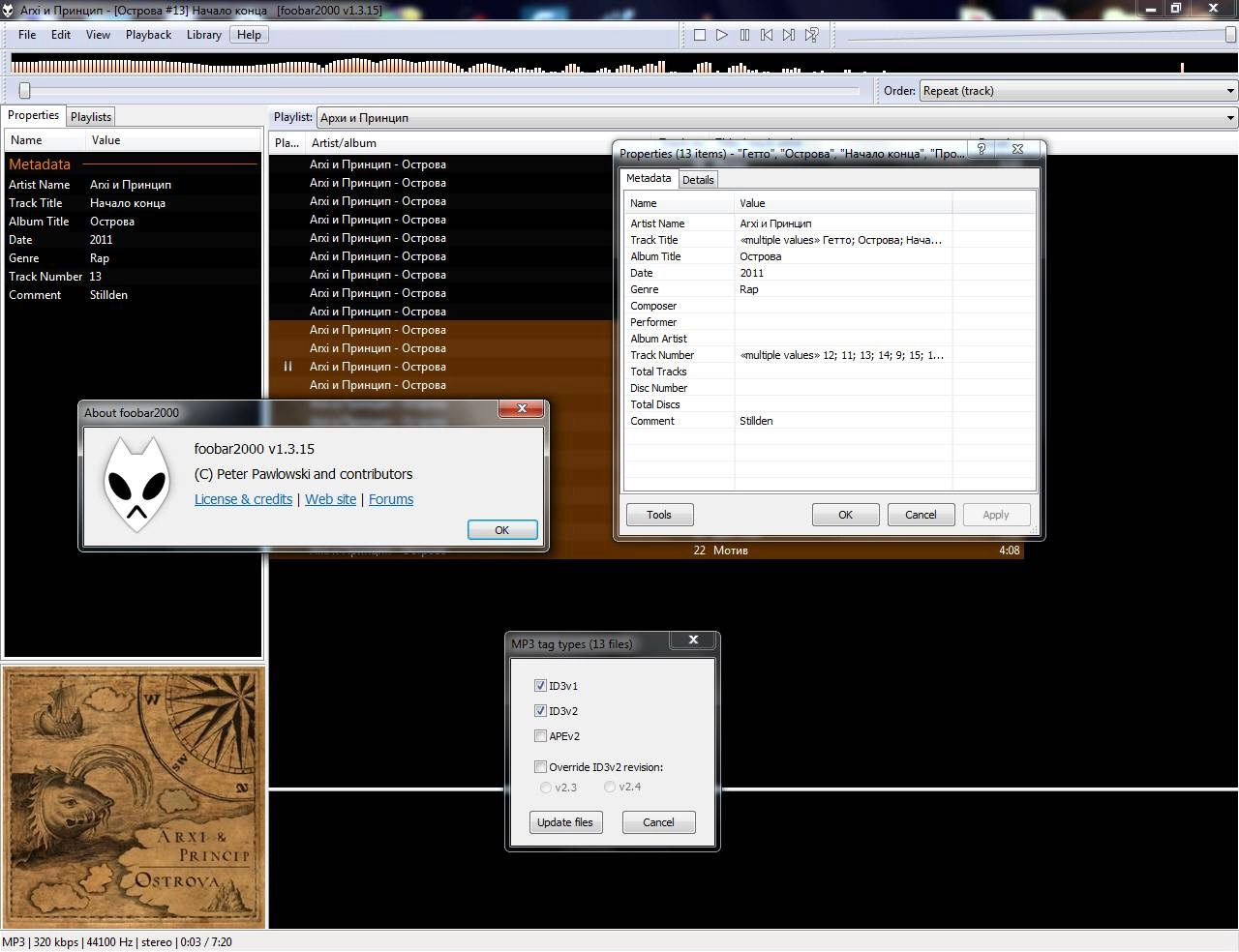
Task: Open the Forums link
Action: (x=391, y=499)
